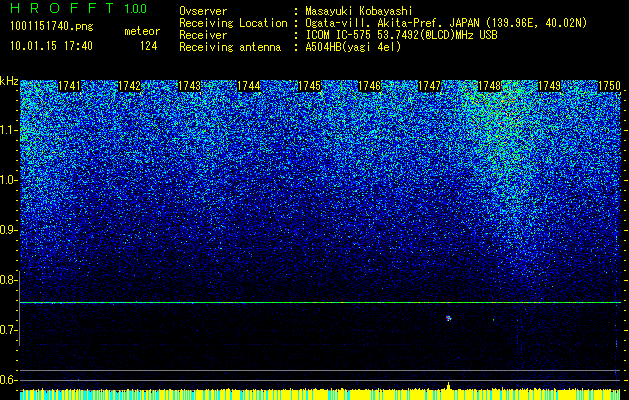Click the Receiving Location label
The width and height of the screenshot is (629, 400).
pos(233,23)
